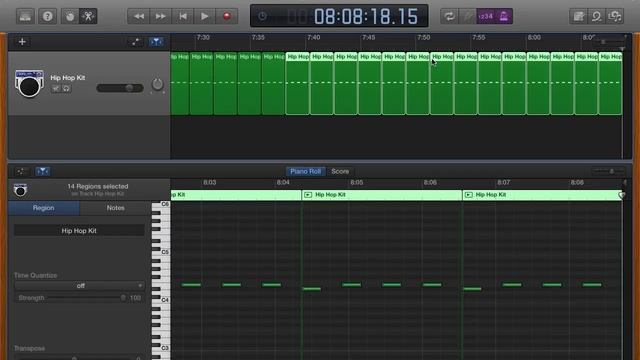
Task: Toggle Cycle mode
Action: (x=449, y=16)
